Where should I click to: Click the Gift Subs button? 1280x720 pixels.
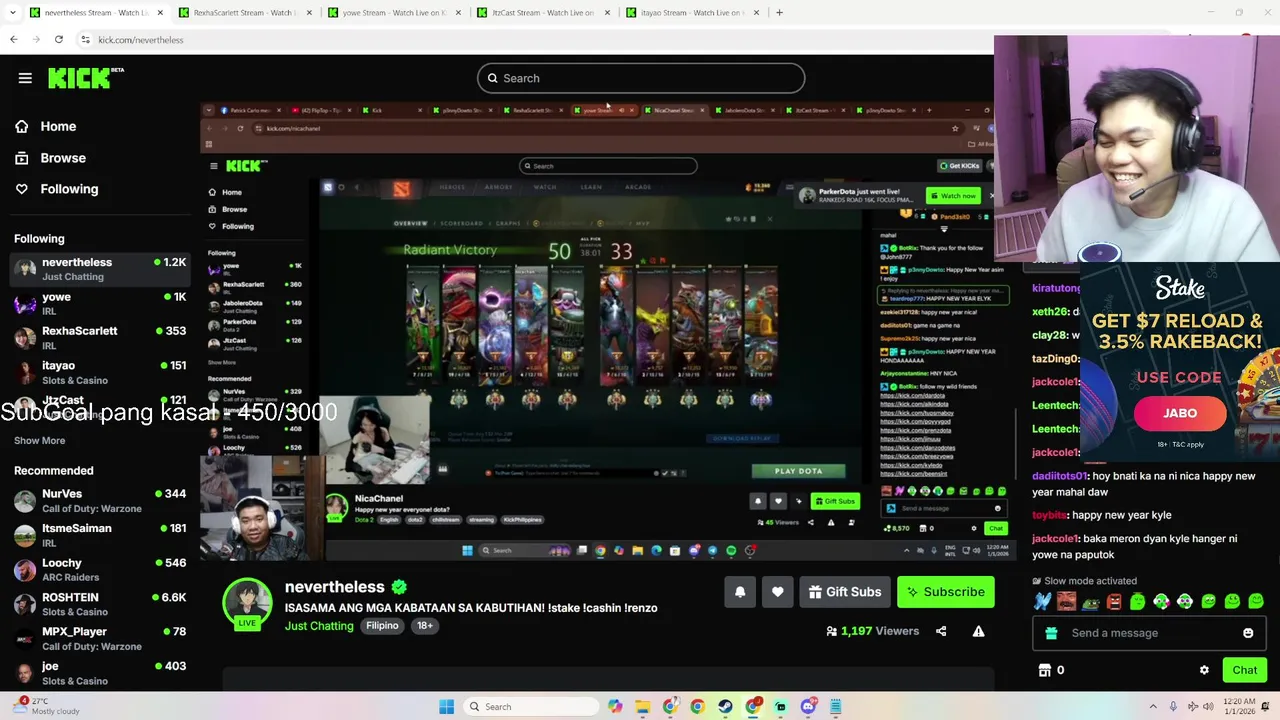(x=845, y=592)
